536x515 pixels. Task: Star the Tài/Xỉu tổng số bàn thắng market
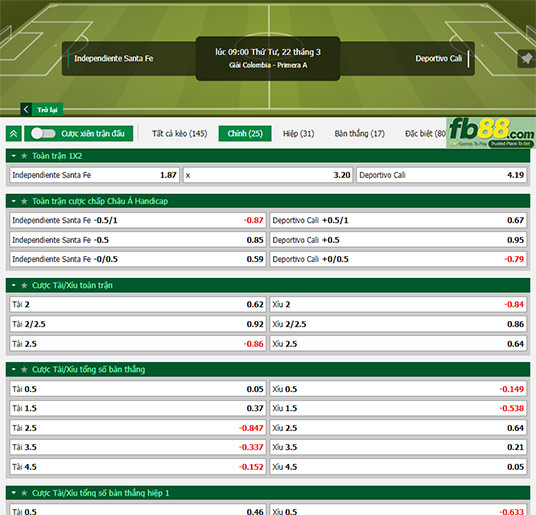coord(24,369)
